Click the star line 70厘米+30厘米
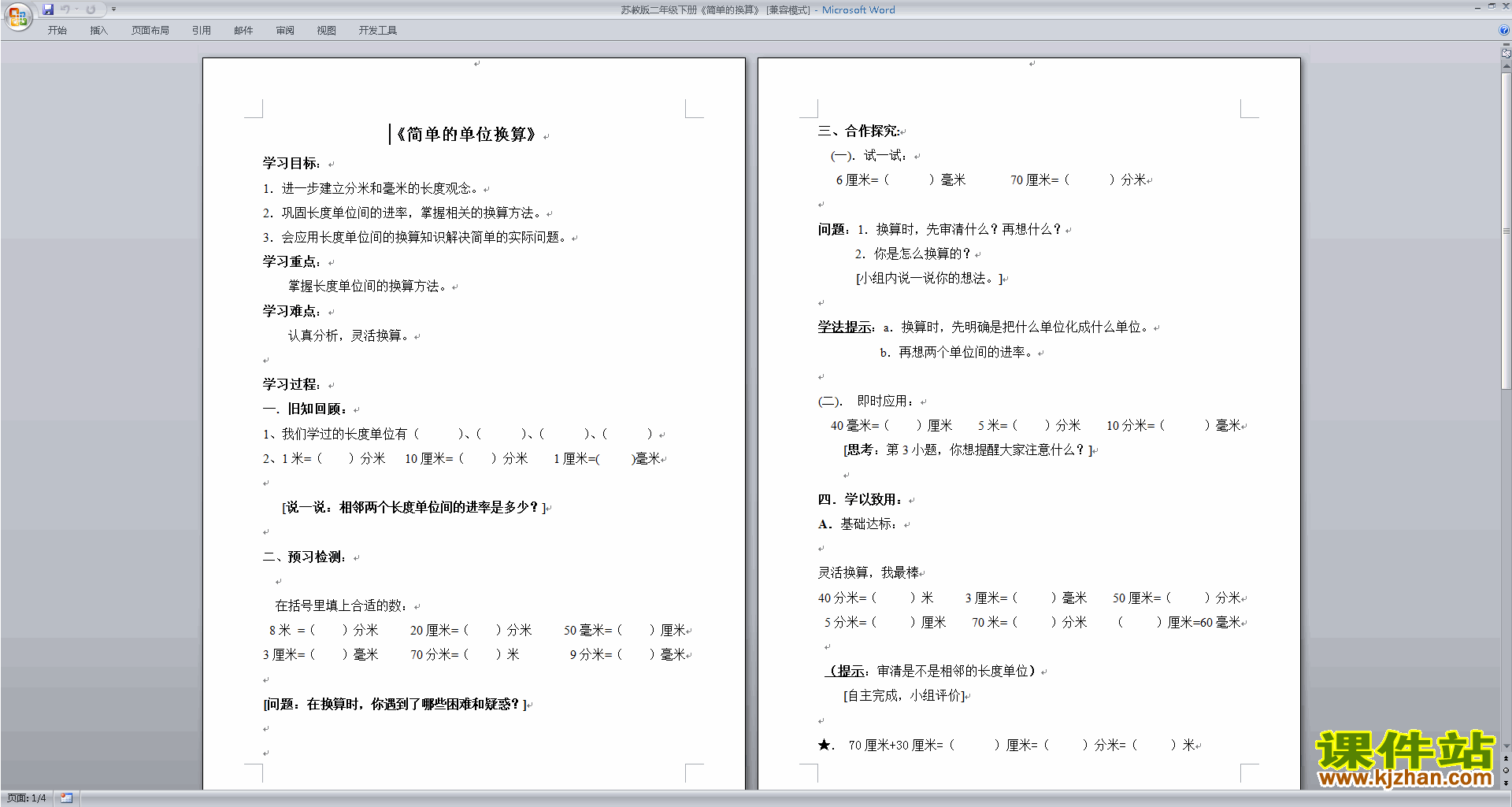The image size is (1512, 807). [x=1006, y=745]
